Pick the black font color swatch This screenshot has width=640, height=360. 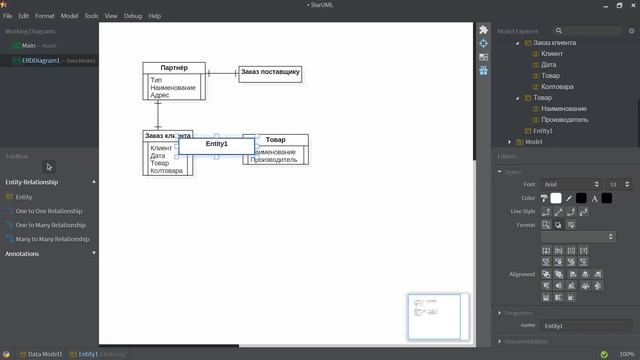[607, 198]
